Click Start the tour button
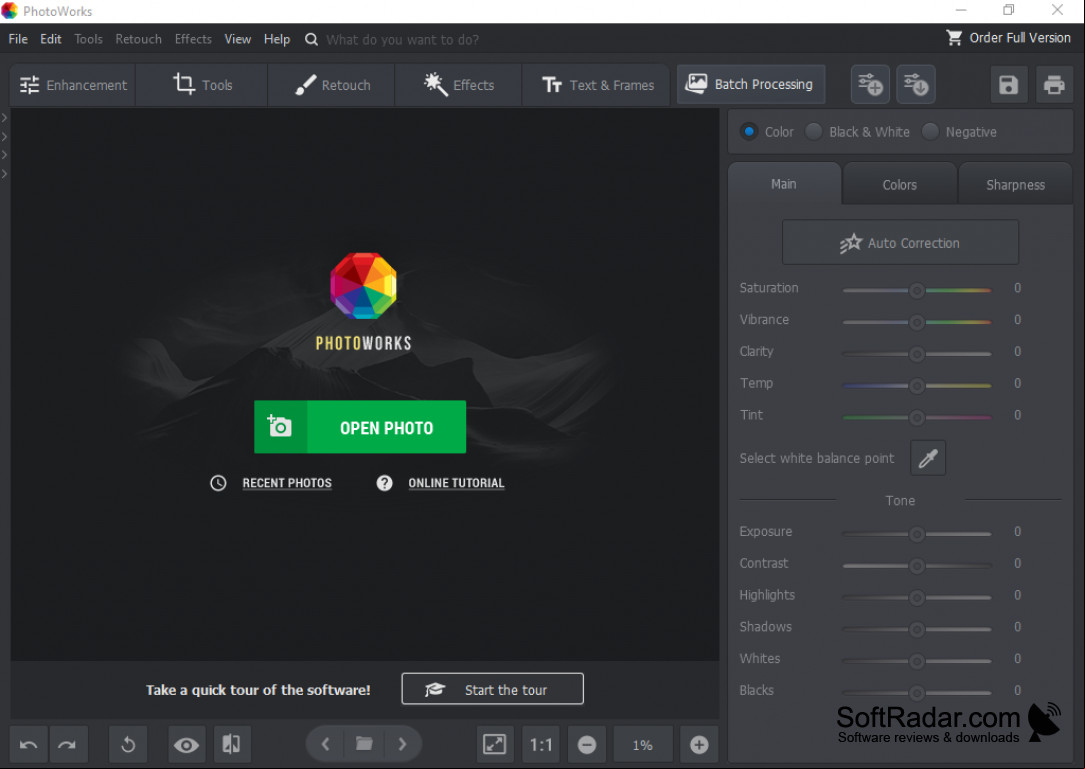This screenshot has width=1085, height=769. tap(493, 689)
